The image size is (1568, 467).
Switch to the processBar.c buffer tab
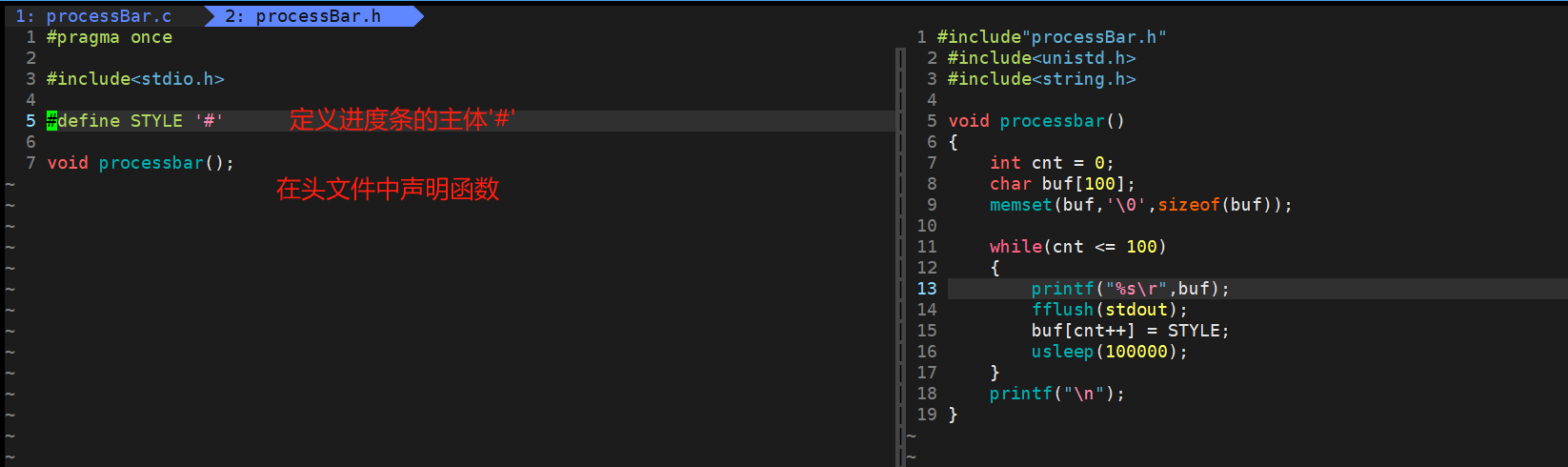[x=93, y=16]
